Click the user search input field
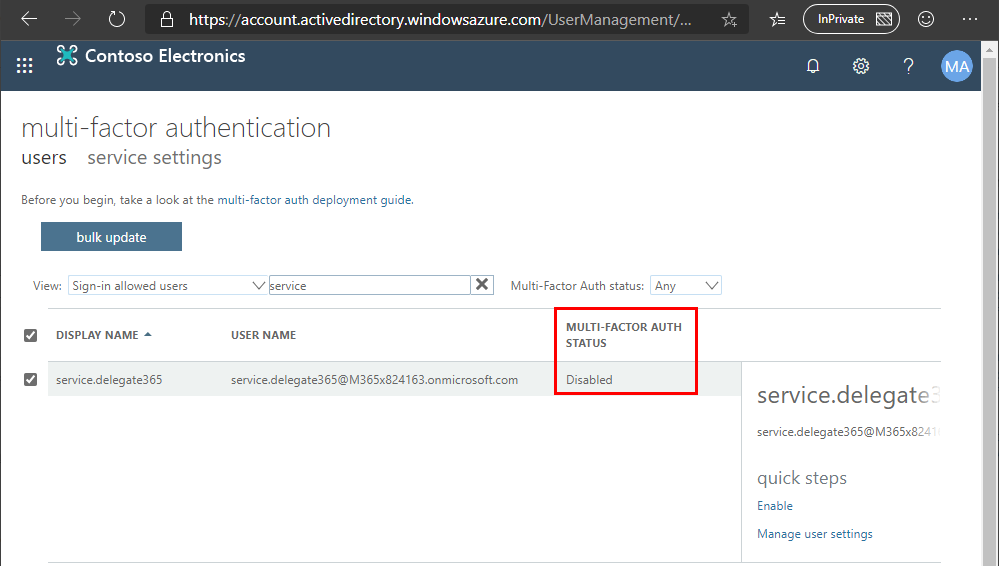The width and height of the screenshot is (999, 566). [368, 286]
